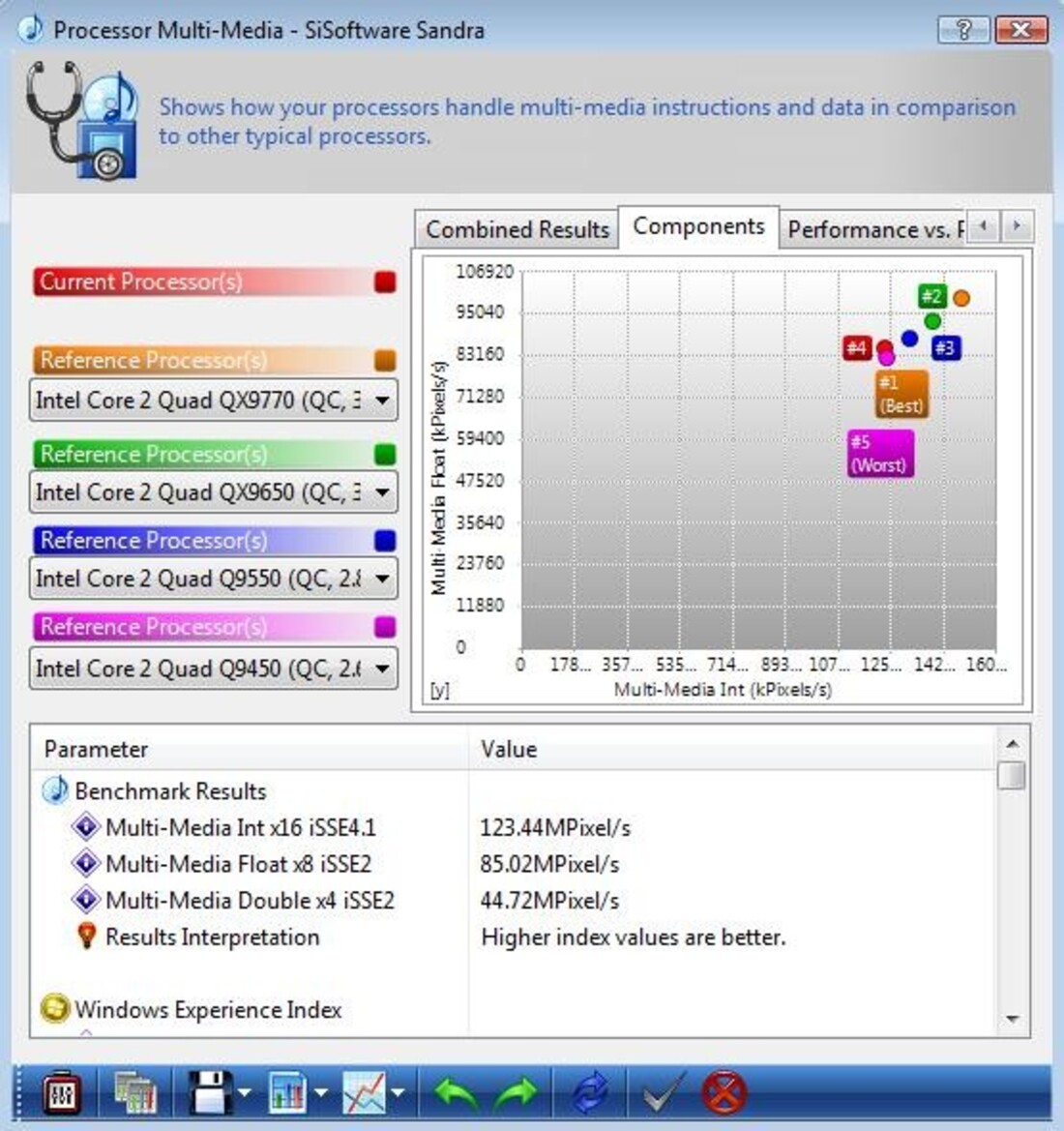Viewport: 1064px width, 1131px height.
Task: Select the Multi-Media Int x16 iSSE4.1 row
Action: click(512, 827)
